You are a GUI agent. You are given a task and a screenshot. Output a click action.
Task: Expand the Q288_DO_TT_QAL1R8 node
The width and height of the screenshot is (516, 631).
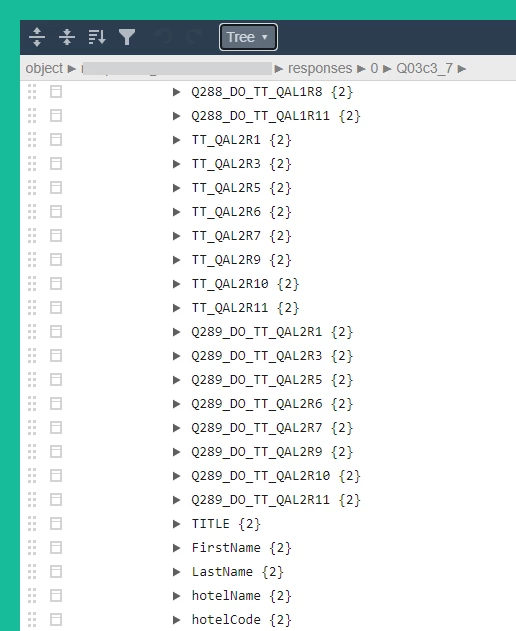pos(176,92)
